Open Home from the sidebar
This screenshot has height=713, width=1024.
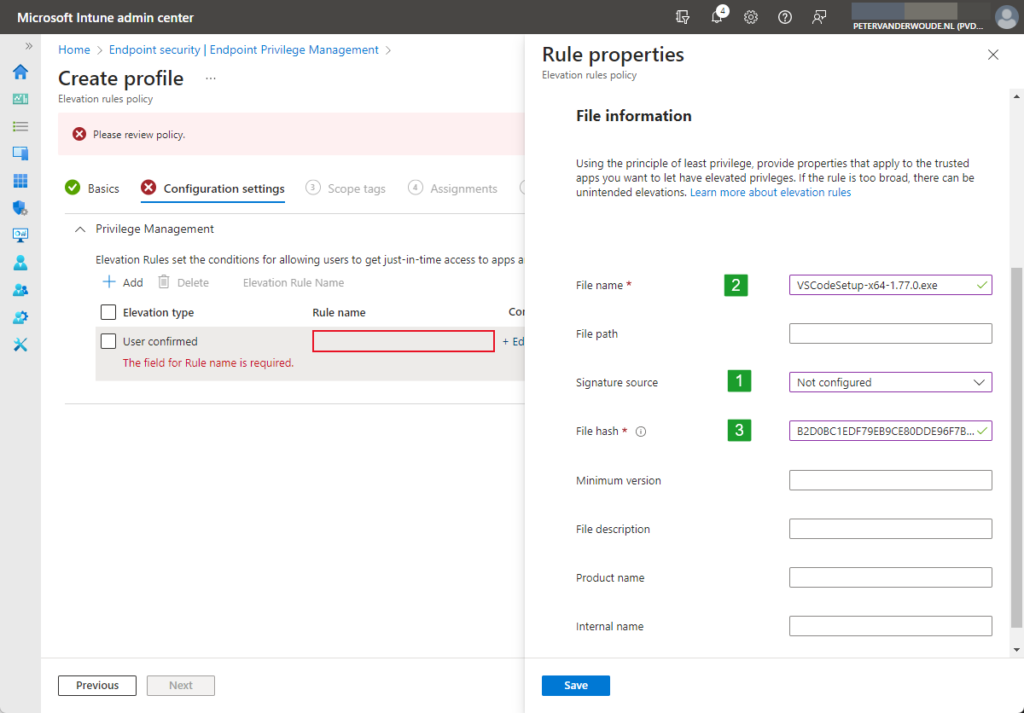click(x=20, y=72)
